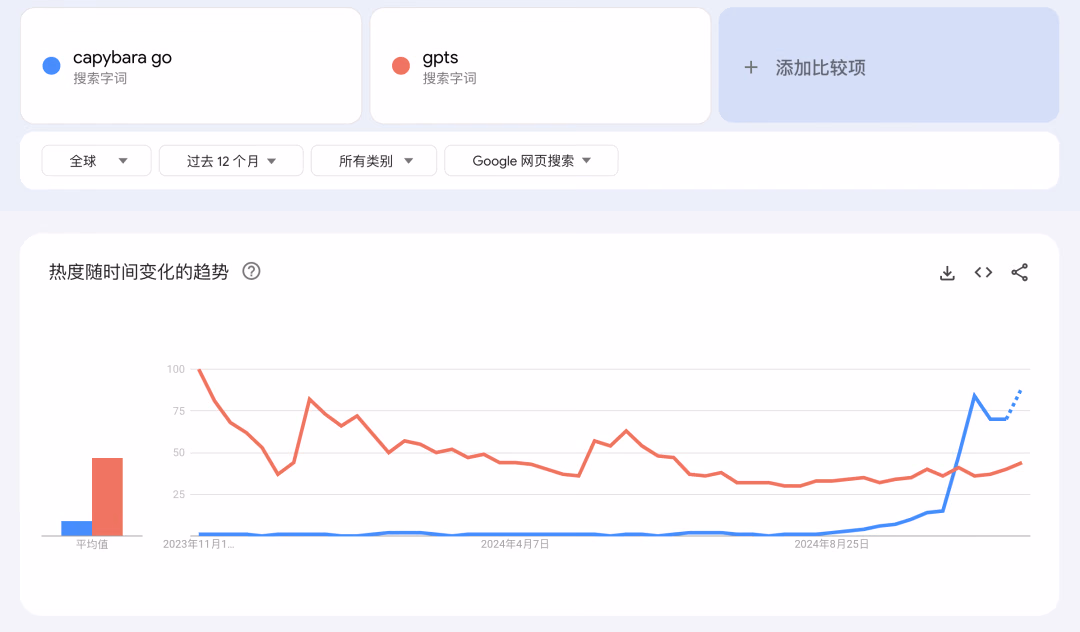Click the red dot for gpts
The image size is (1080, 632).
tap(401, 65)
